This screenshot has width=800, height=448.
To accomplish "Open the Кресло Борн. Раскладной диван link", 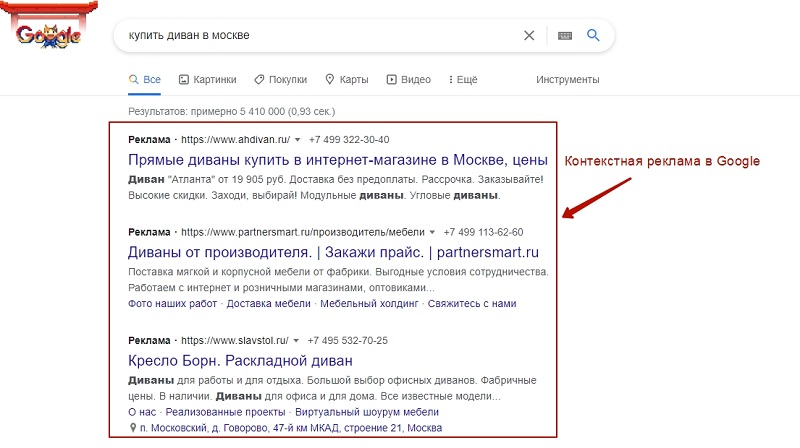I will point(240,361).
